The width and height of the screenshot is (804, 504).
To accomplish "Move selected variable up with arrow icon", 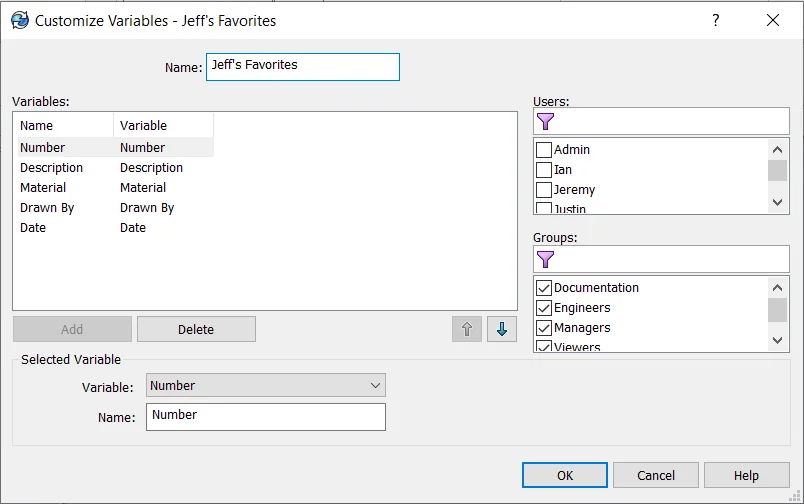I will click(x=467, y=329).
